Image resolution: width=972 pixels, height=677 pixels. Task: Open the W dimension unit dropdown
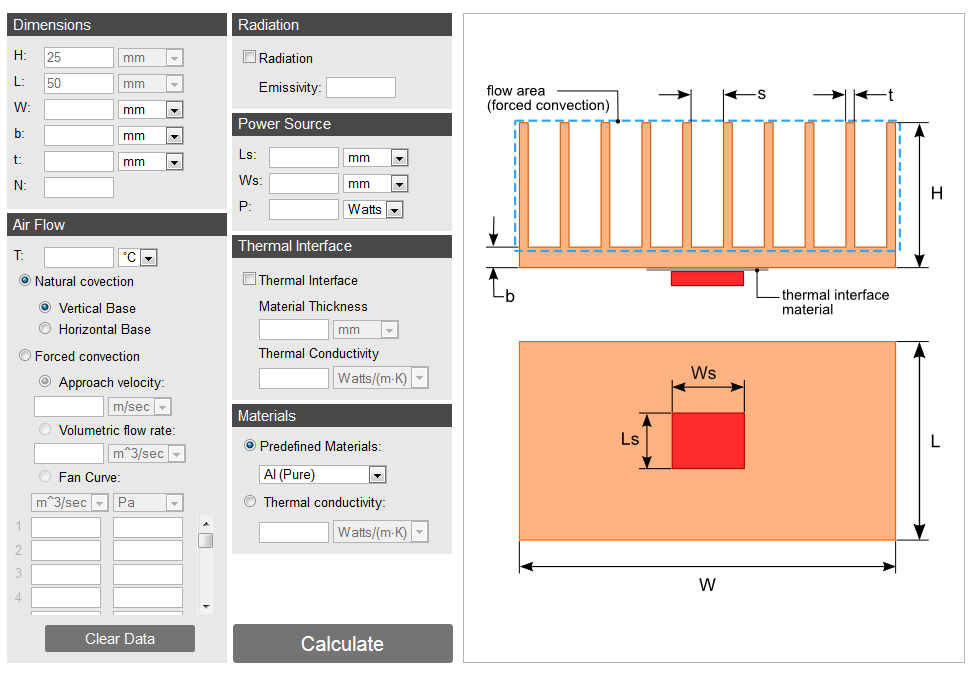[x=150, y=110]
